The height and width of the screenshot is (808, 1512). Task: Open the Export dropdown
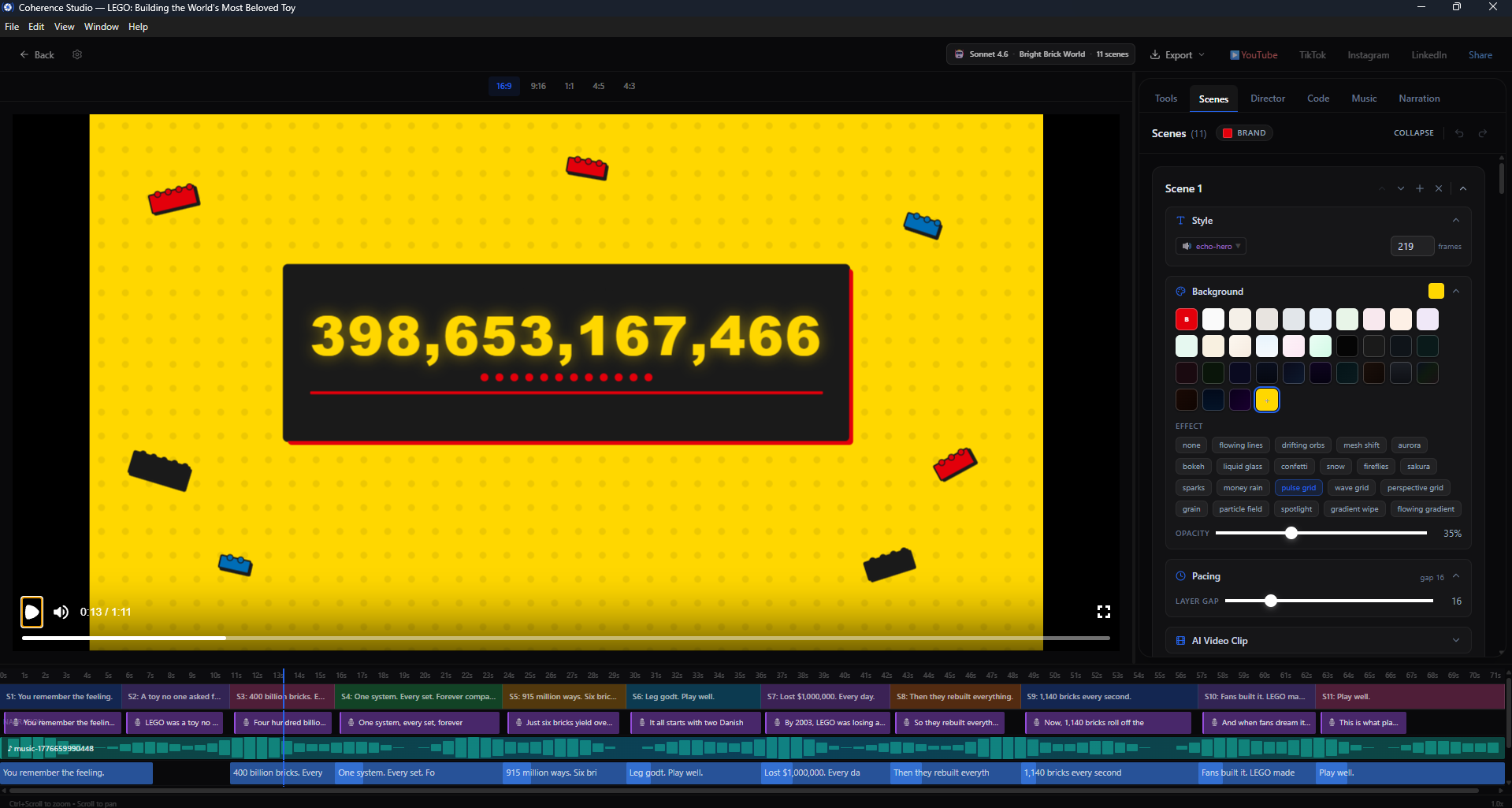click(1177, 55)
